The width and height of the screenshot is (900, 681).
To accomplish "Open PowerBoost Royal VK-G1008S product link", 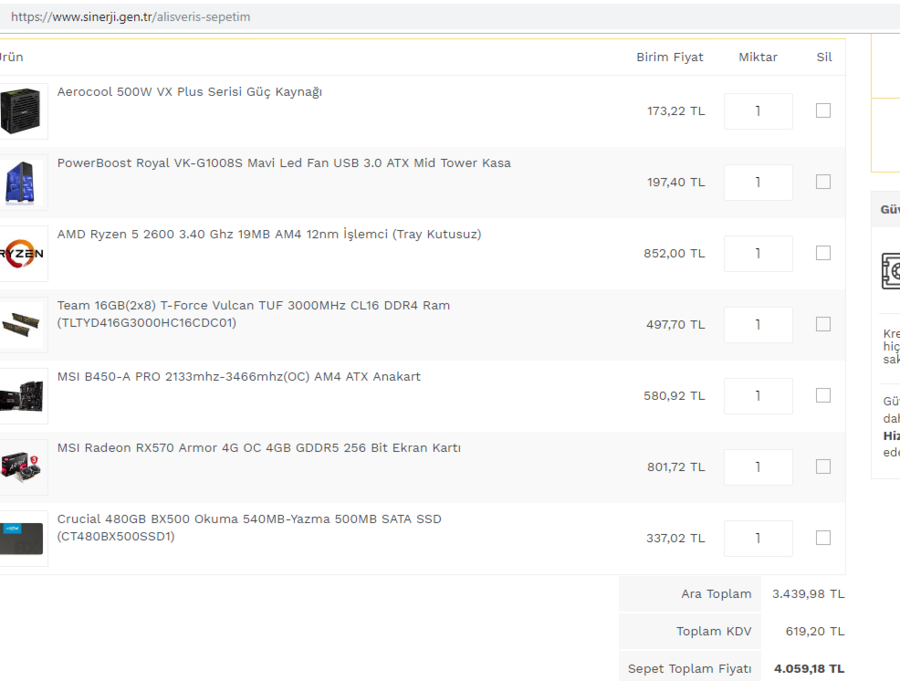I will pos(284,163).
